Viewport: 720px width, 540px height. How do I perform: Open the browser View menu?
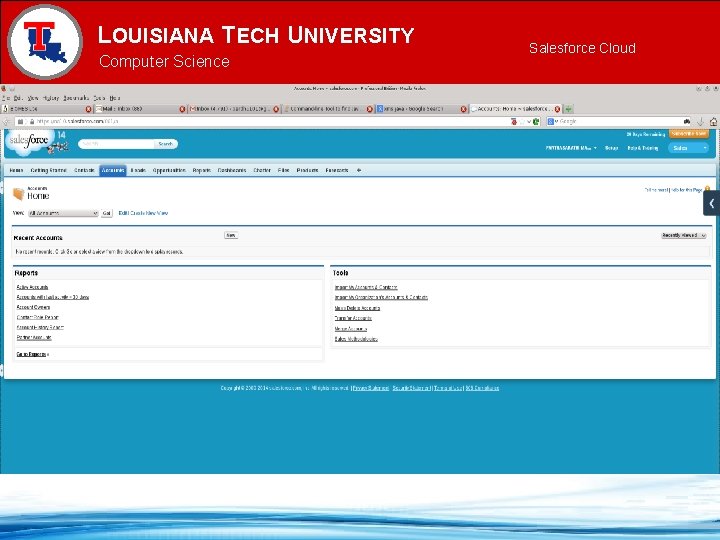[33, 98]
